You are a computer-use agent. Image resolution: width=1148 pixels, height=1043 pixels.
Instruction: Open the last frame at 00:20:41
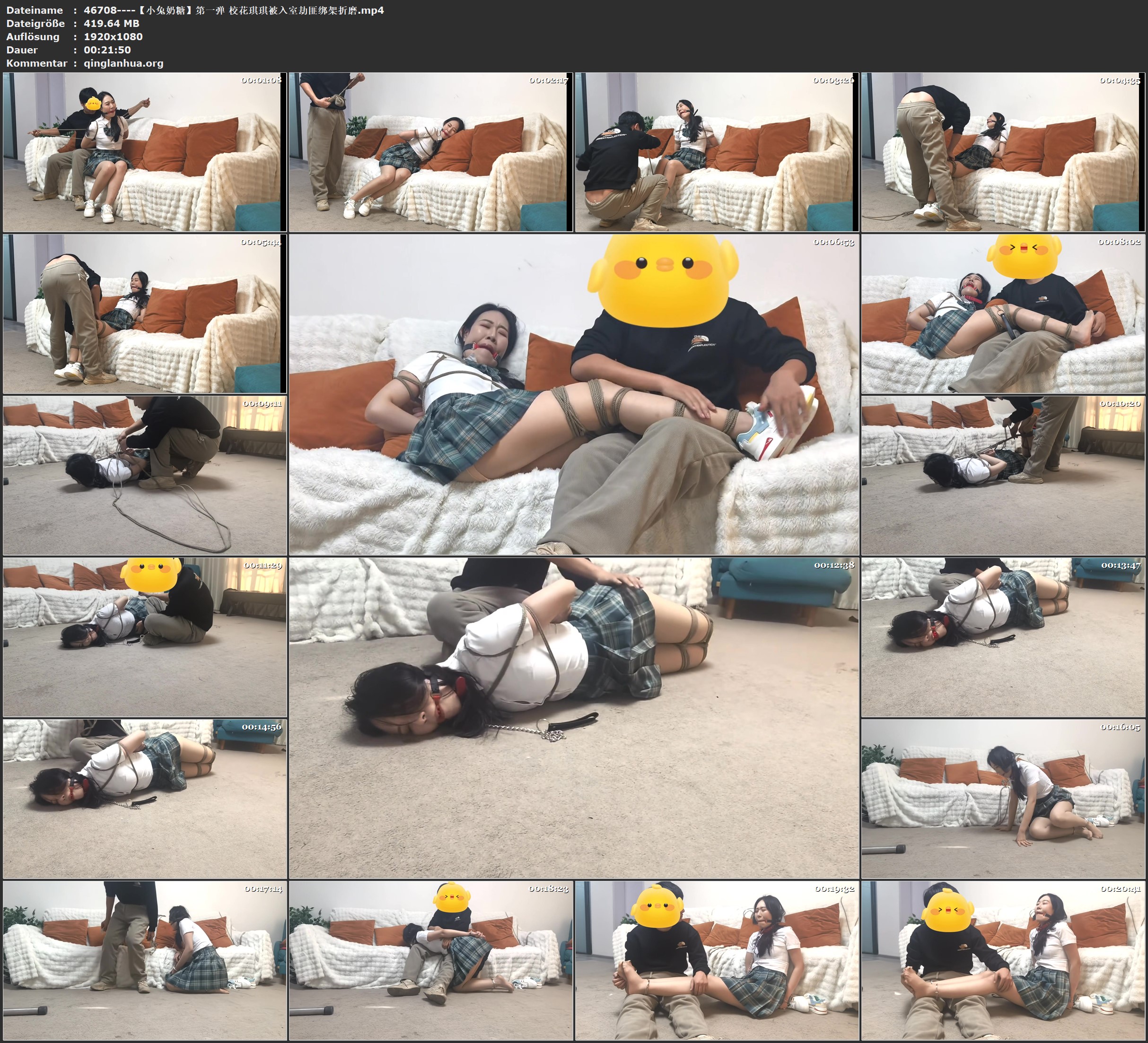click(1002, 960)
